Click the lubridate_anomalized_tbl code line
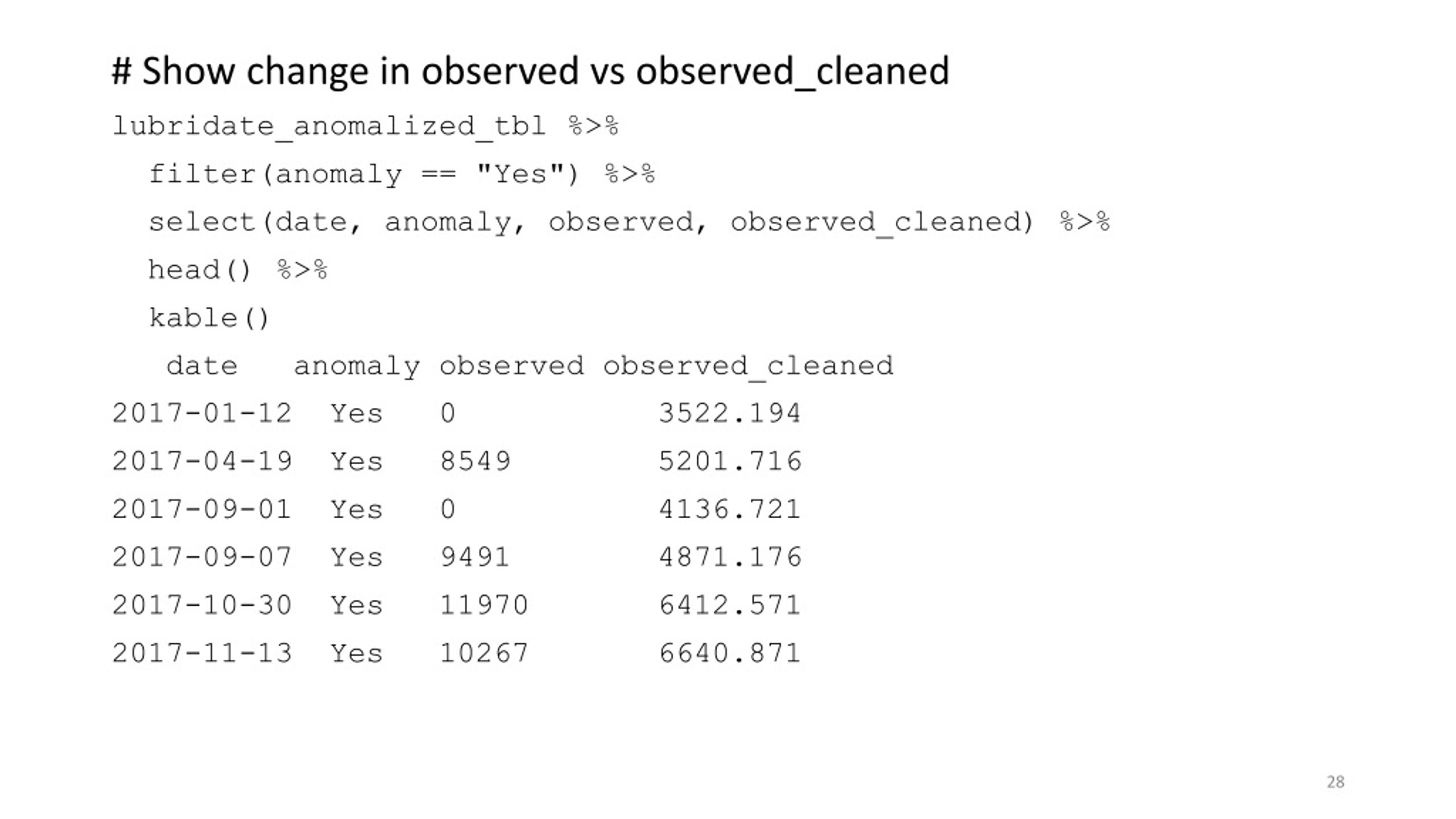This screenshot has height=819, width=1456. pos(365,126)
